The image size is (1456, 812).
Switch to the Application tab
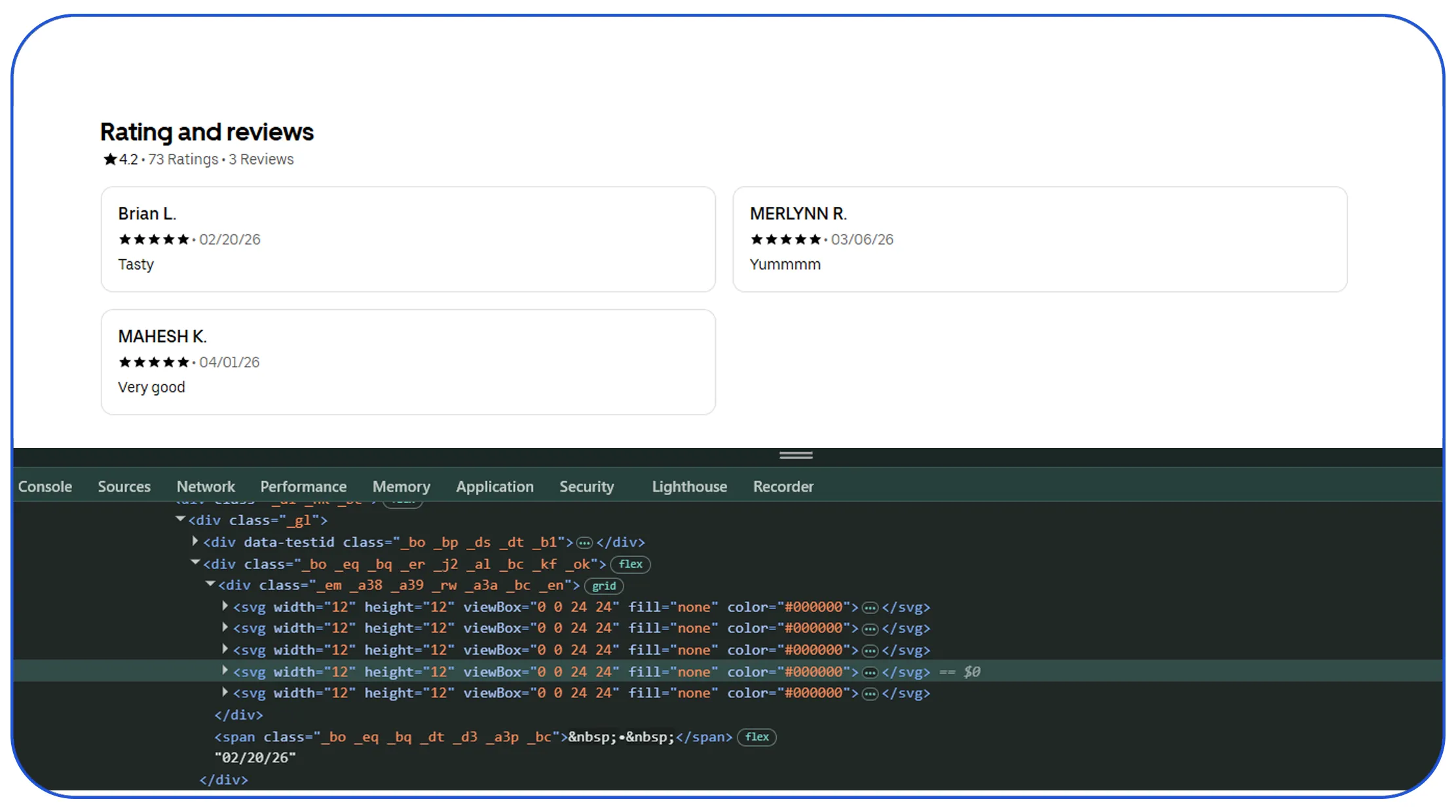click(x=495, y=487)
